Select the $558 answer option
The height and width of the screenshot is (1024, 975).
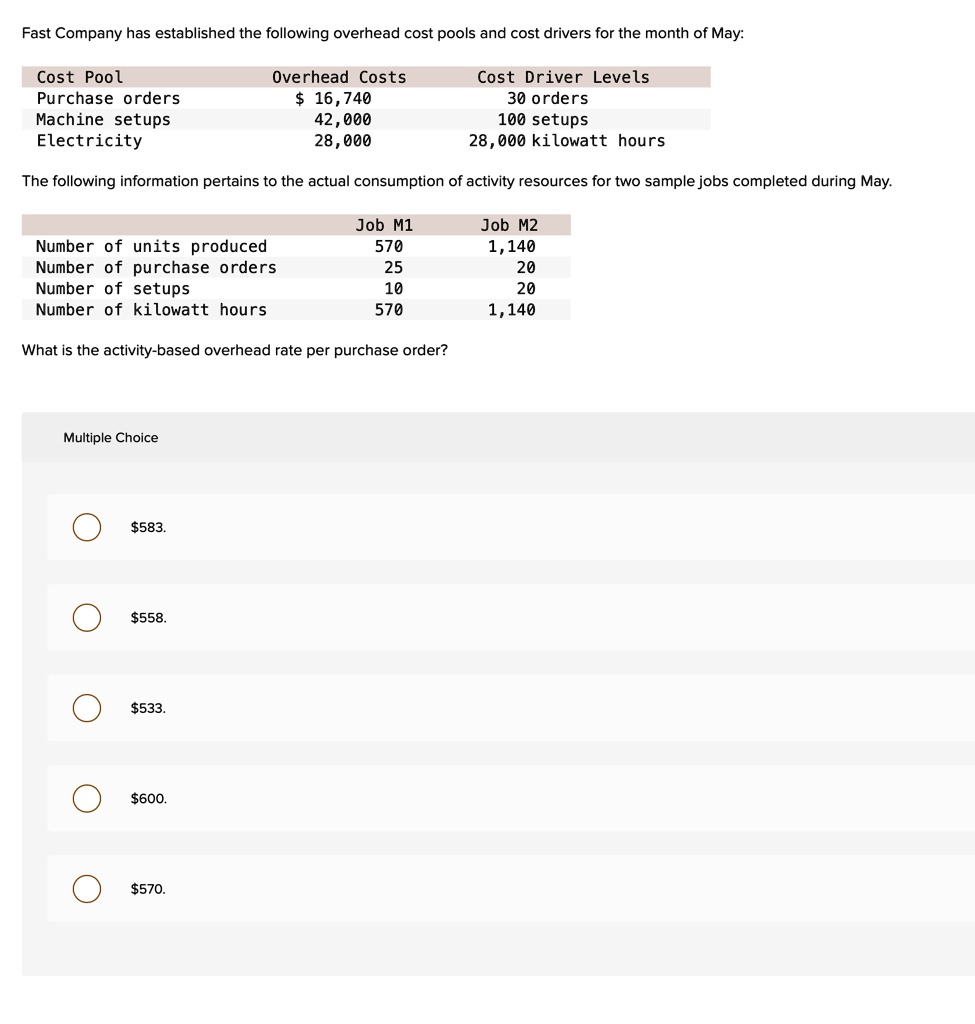click(x=86, y=618)
